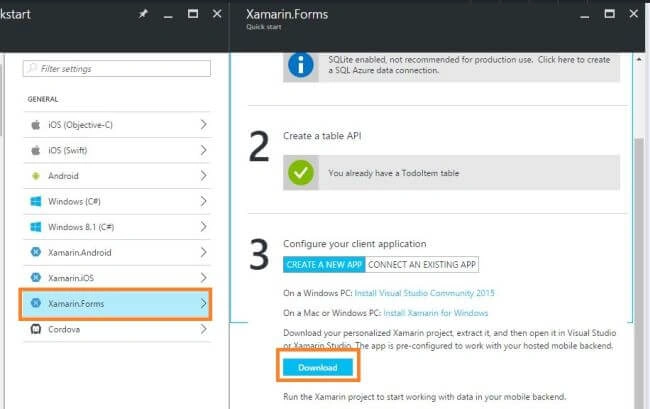Minimize the Quickstart blade
This screenshot has height=409, width=650.
pos(168,17)
